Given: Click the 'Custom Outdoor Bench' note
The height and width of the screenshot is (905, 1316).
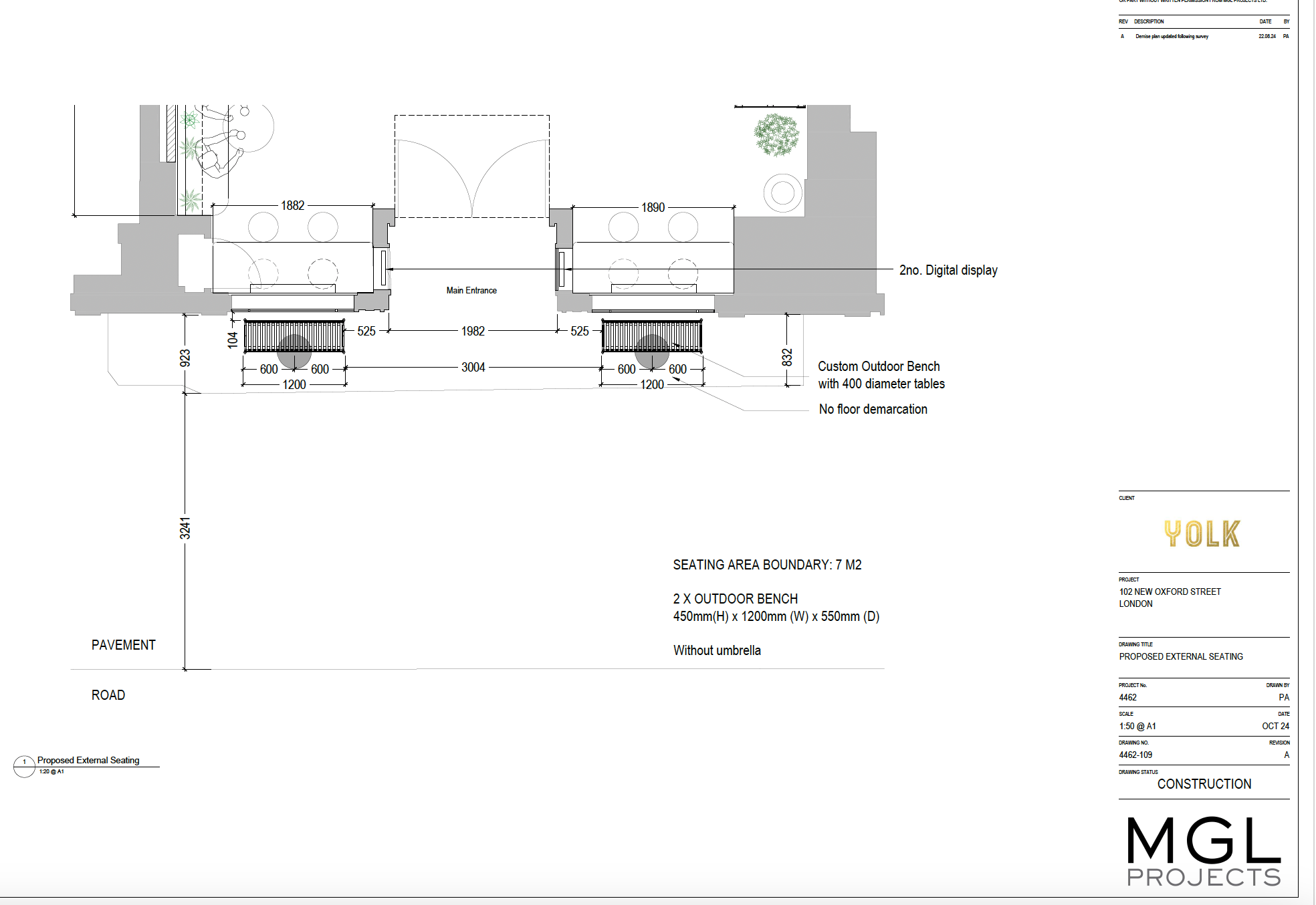Looking at the screenshot, I should [879, 366].
